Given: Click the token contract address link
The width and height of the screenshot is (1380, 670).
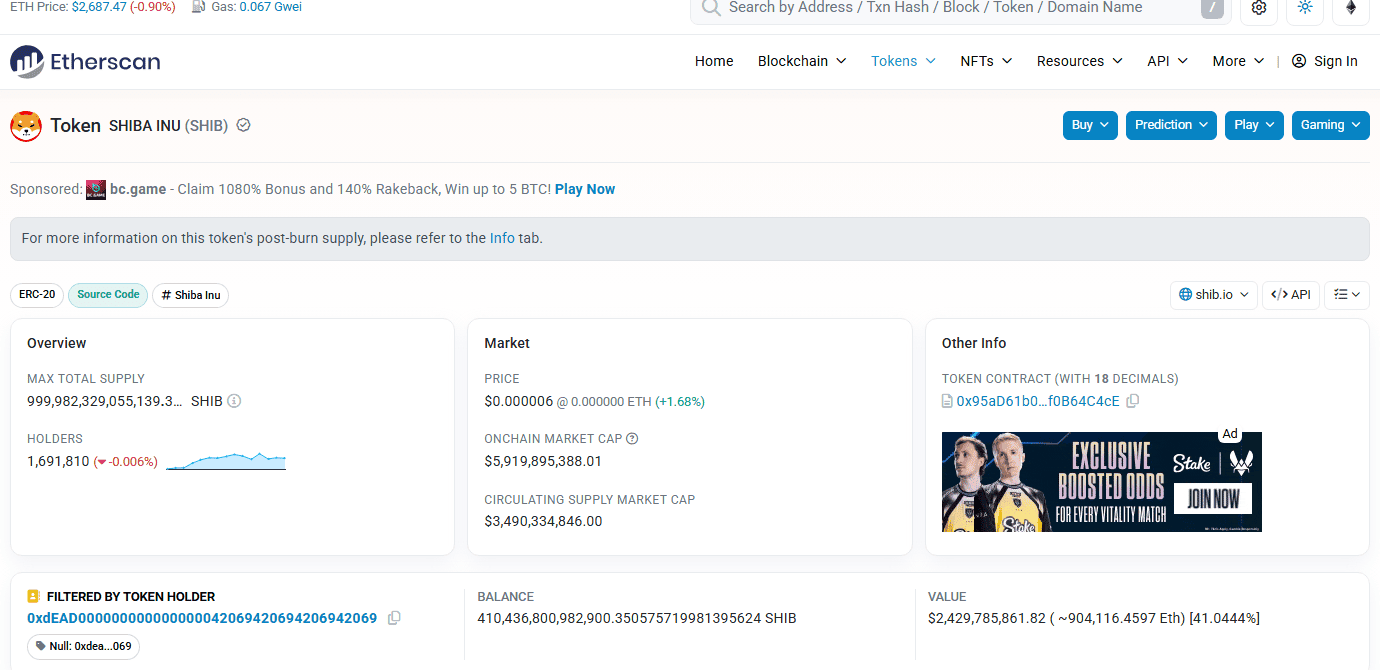Looking at the screenshot, I should click(1038, 401).
